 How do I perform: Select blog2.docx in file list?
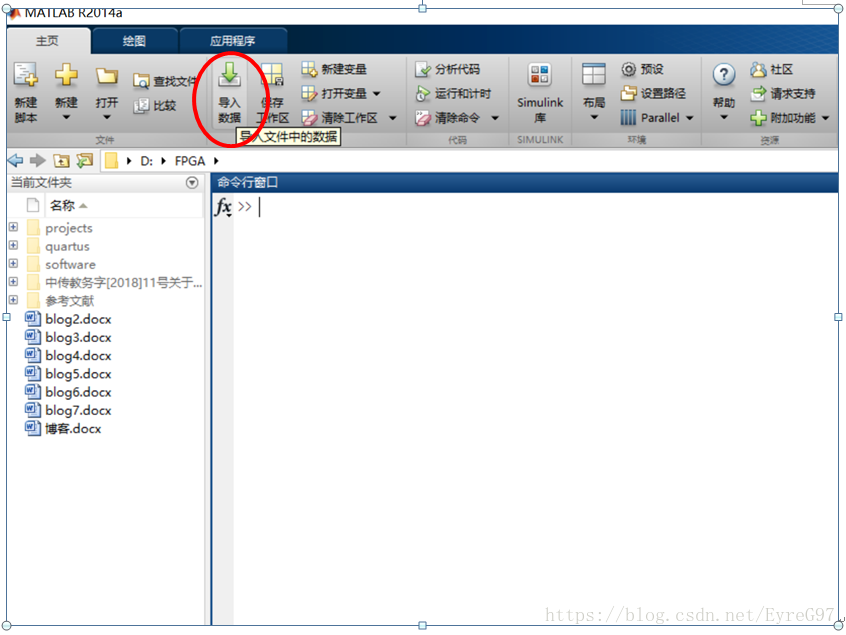click(x=78, y=319)
